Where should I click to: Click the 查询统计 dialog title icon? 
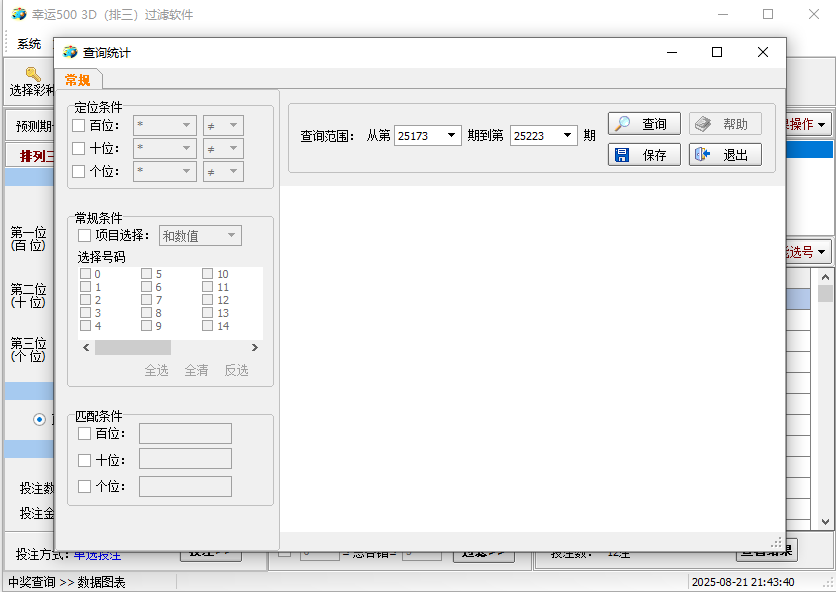tap(70, 53)
